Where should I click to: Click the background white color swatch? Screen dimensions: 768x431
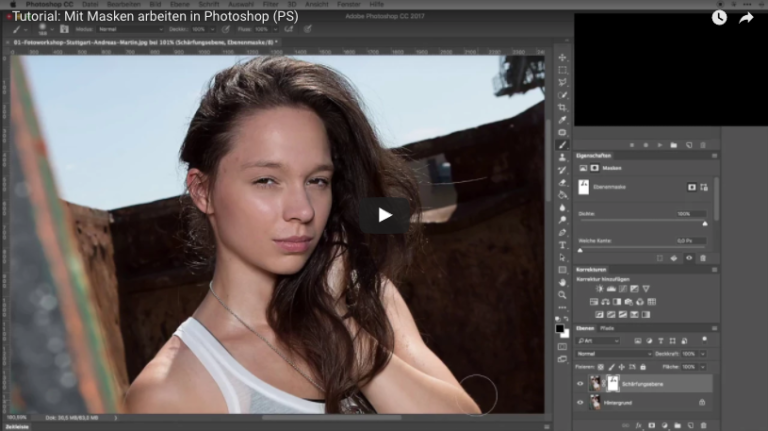tap(566, 335)
